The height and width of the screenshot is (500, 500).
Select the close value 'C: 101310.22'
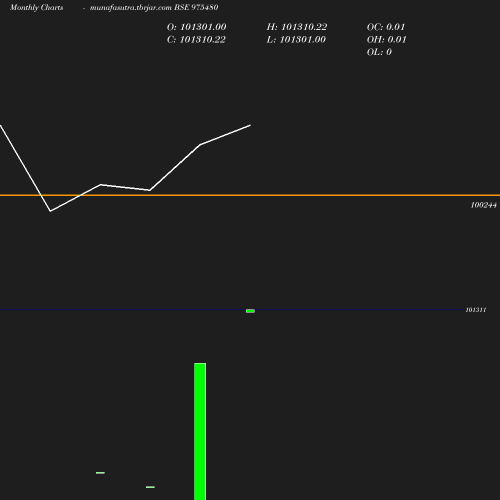196,40
